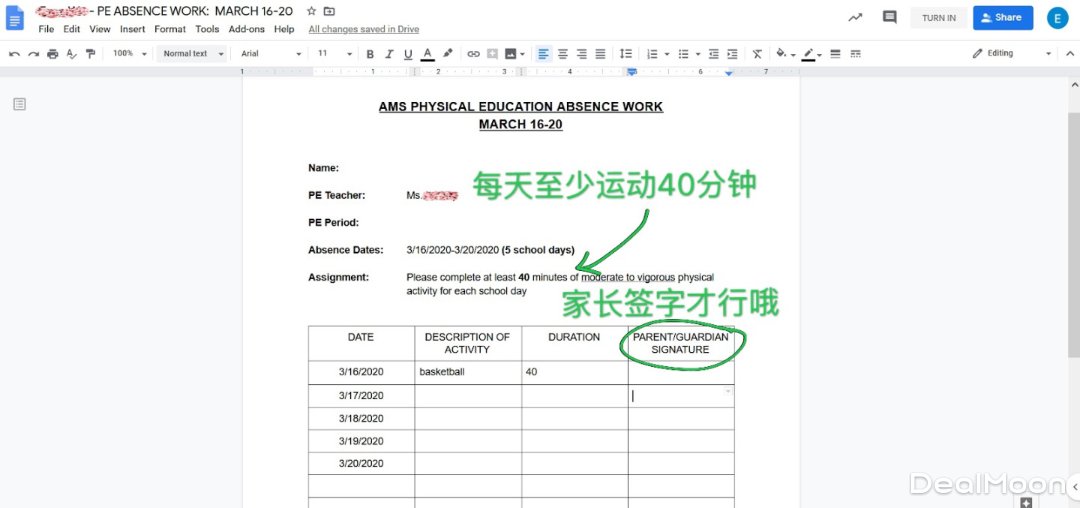Star the document
Screen dimensions: 1080x508
tap(311, 11)
